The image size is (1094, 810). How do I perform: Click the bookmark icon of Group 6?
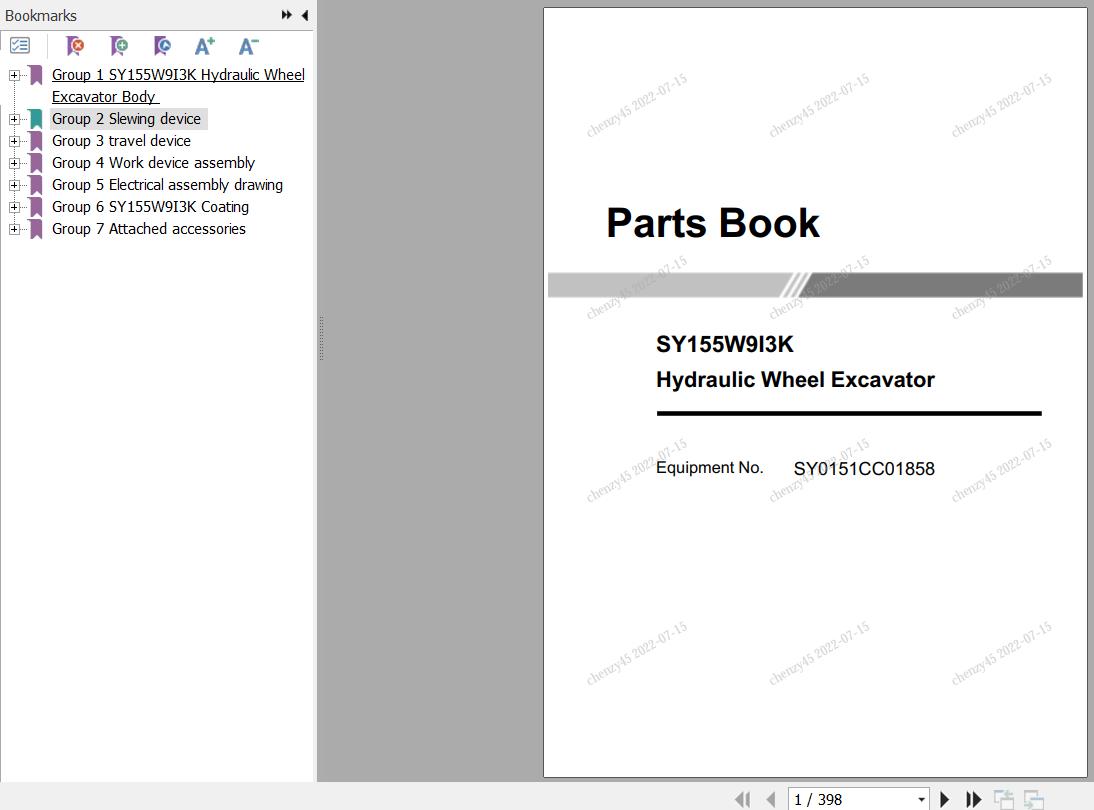pos(36,207)
